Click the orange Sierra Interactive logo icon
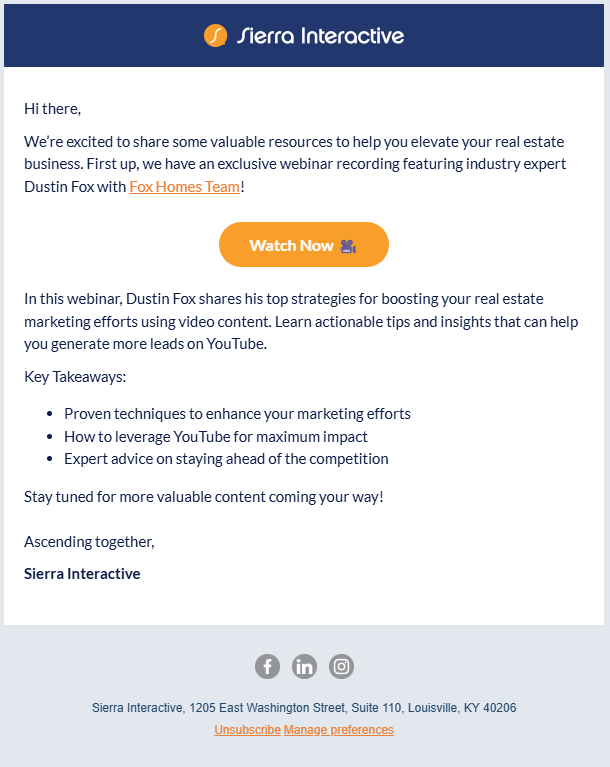The width and height of the screenshot is (610, 767). click(x=215, y=36)
